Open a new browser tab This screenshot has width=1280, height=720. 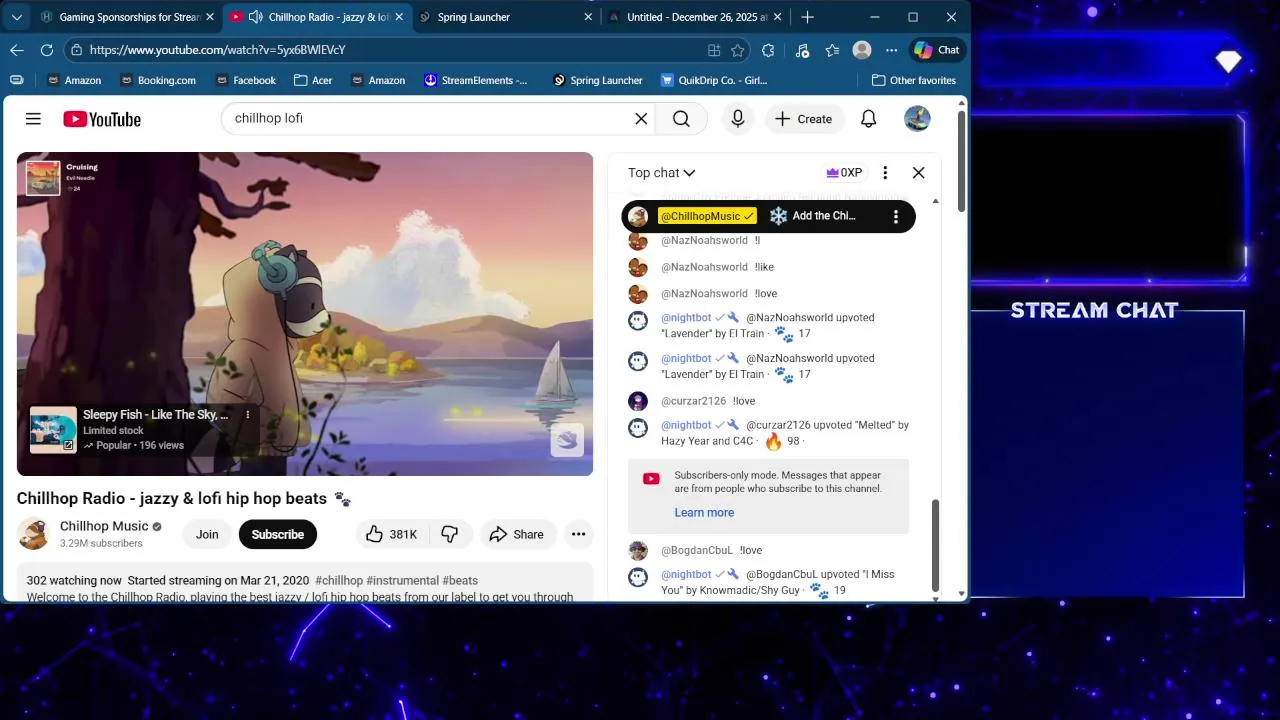point(808,17)
